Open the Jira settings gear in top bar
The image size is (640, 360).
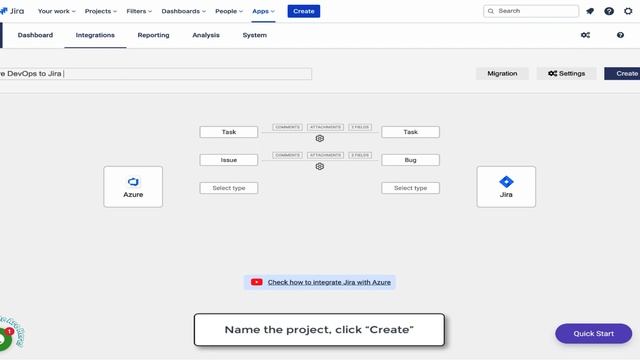point(628,11)
